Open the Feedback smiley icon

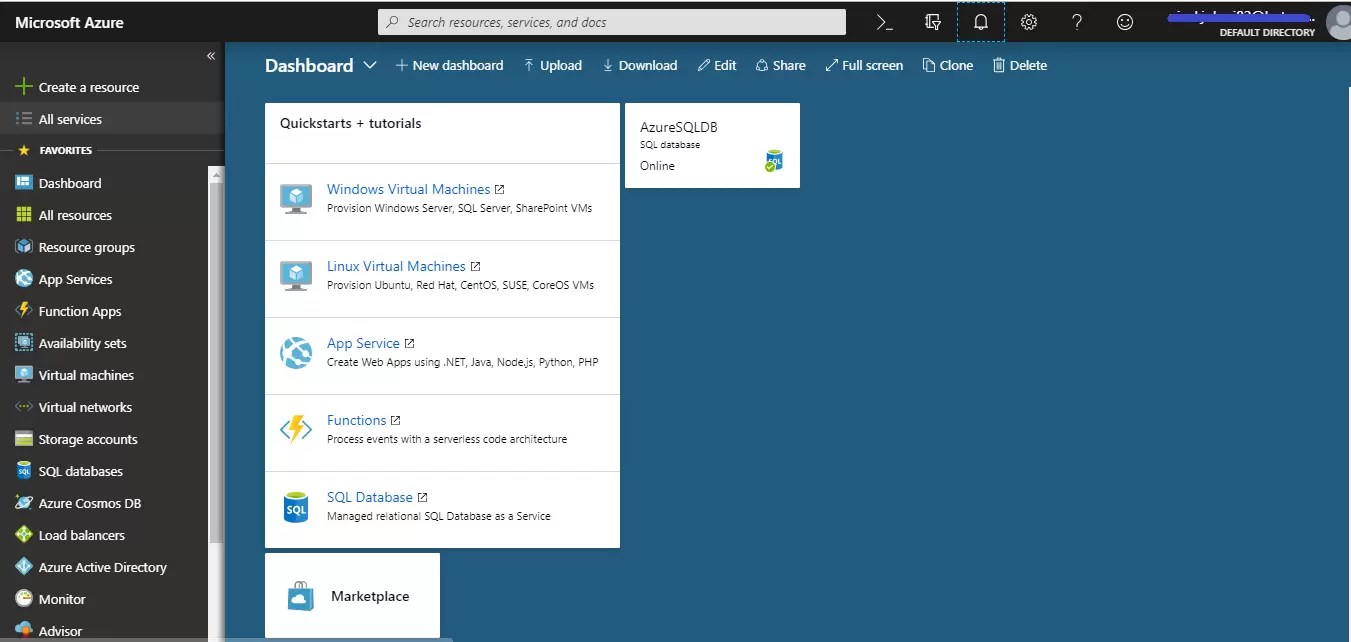coord(1125,22)
